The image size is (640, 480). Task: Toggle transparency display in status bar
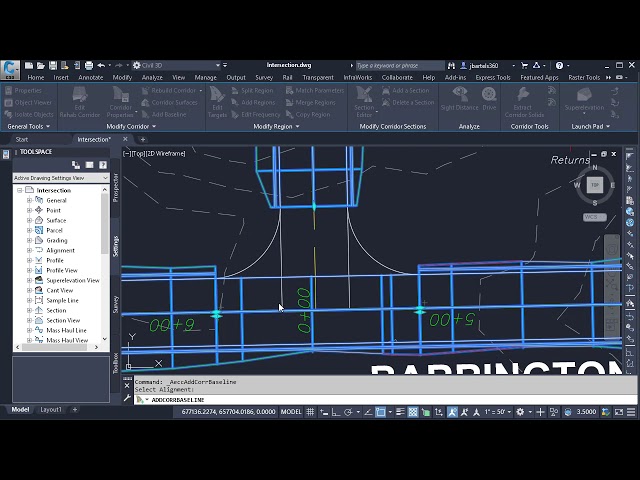[x=413, y=412]
